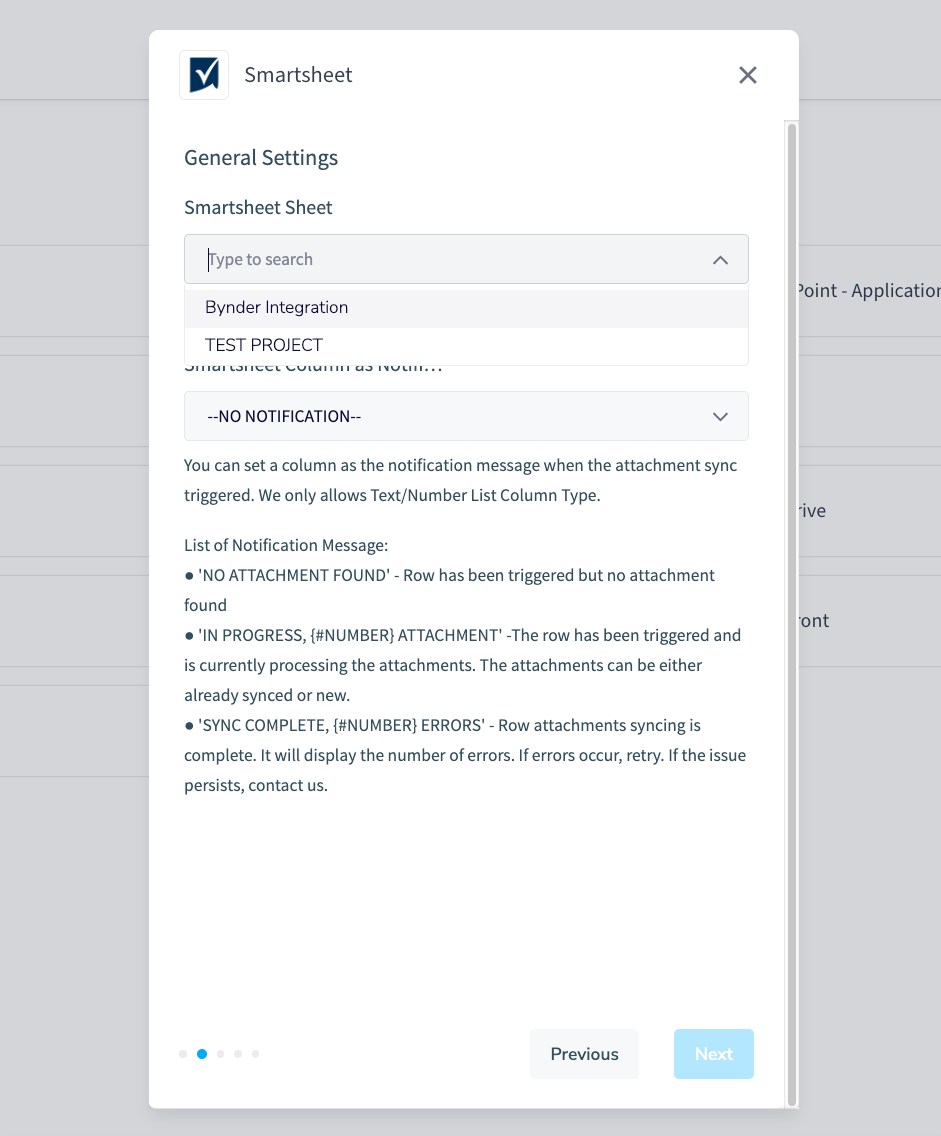
Task: Click the dialog's vertical scrollbar
Action: 792,600
